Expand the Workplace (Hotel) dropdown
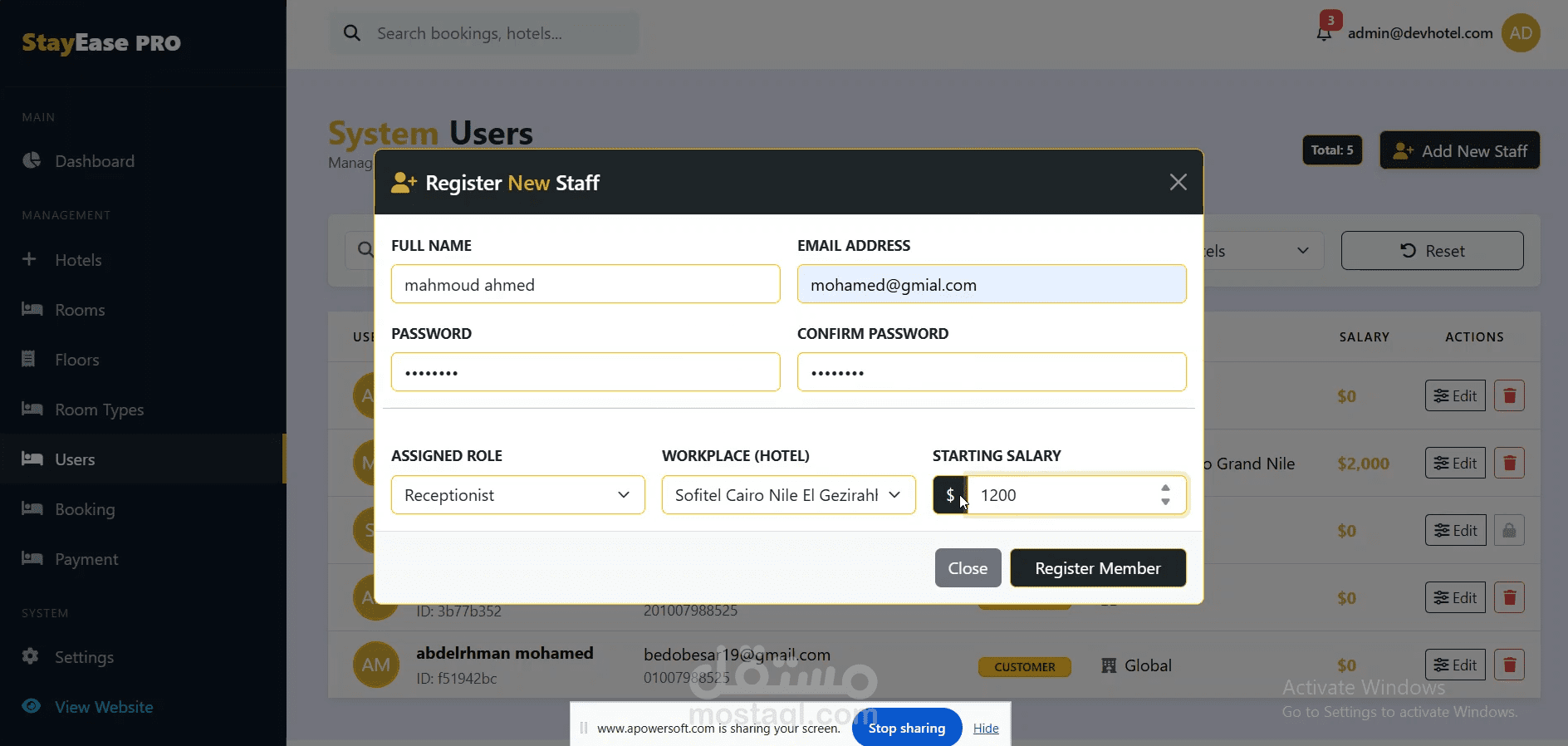The width and height of the screenshot is (1568, 746). pyautogui.click(x=788, y=495)
